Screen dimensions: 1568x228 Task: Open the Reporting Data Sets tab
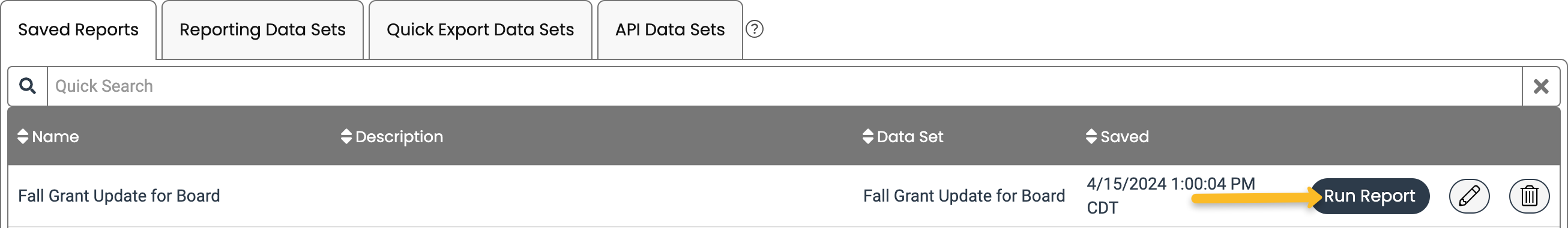pos(262,30)
